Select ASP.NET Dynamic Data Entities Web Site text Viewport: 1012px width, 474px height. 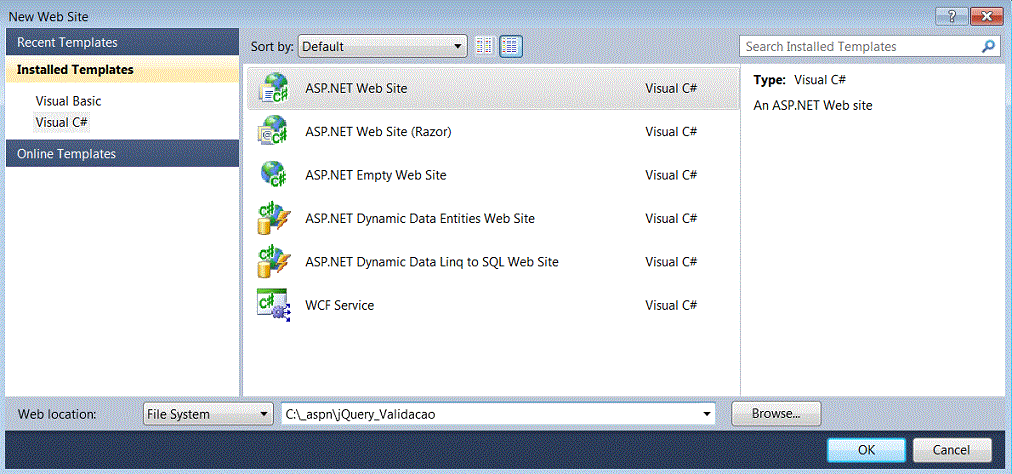tap(420, 218)
